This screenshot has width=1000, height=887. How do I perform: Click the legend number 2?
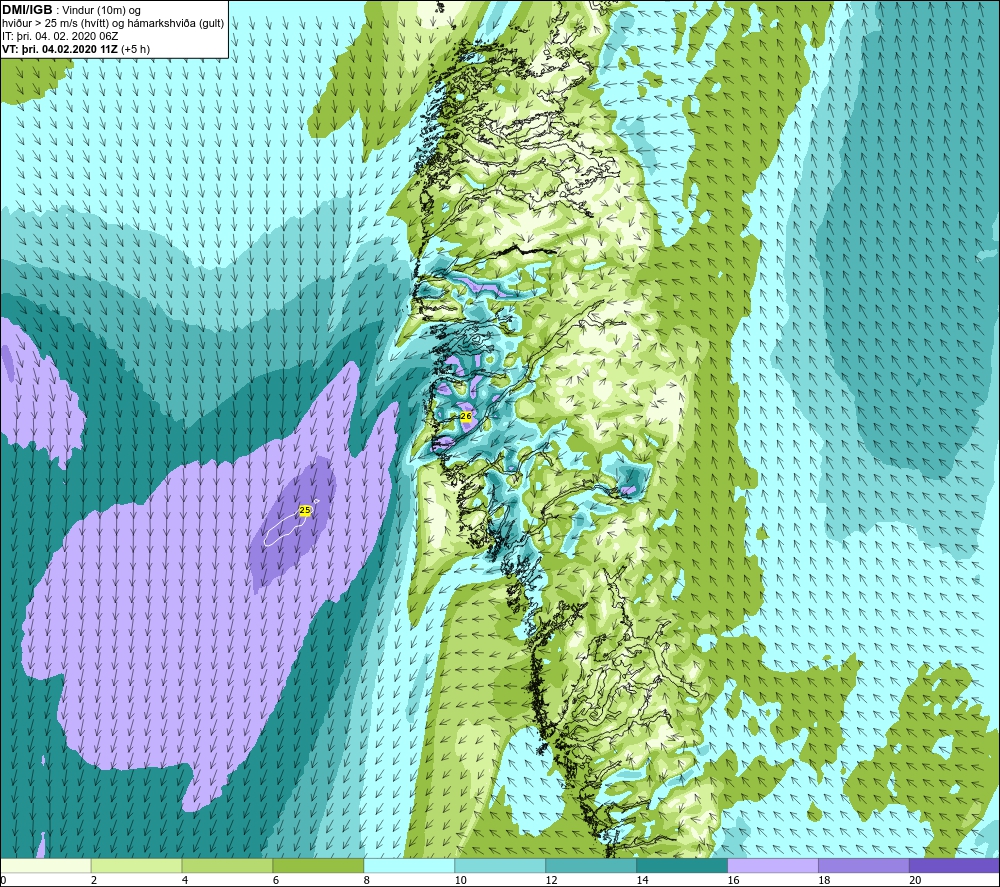pos(94,881)
